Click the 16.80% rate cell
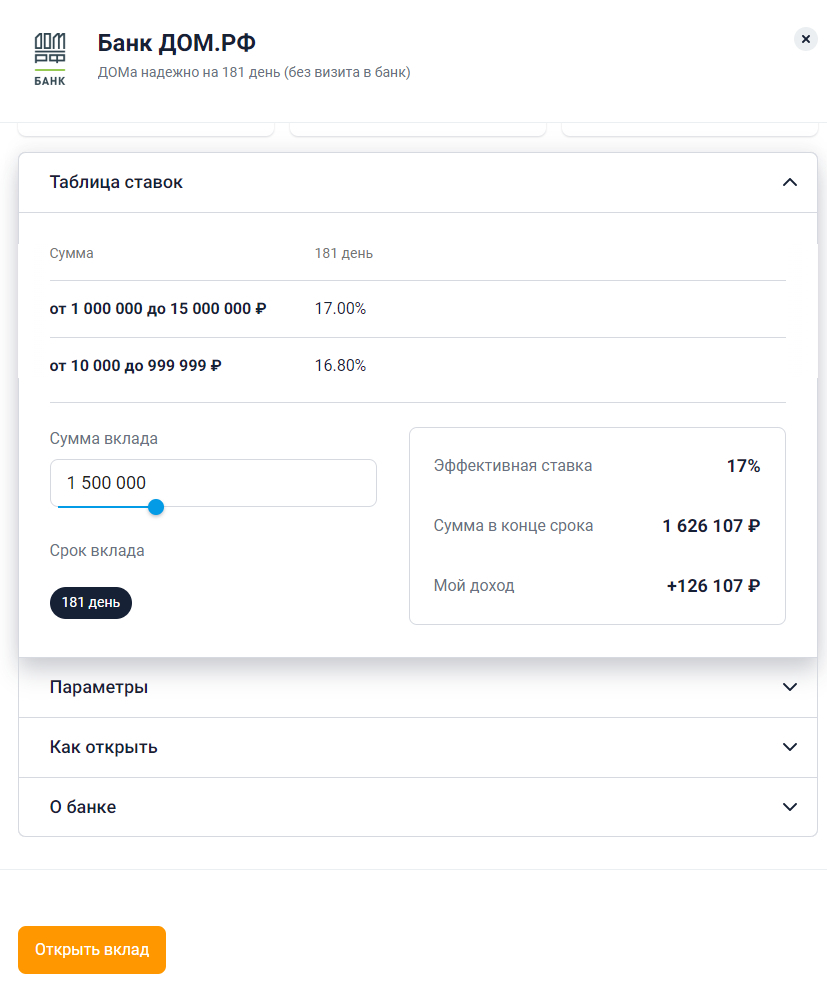Image resolution: width=827 pixels, height=992 pixels. [340, 366]
